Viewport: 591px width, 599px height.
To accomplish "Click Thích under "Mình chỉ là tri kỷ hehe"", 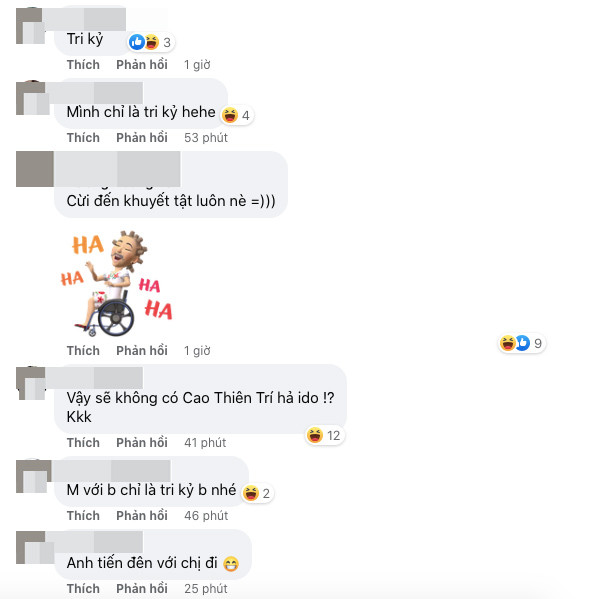I will point(83,138).
